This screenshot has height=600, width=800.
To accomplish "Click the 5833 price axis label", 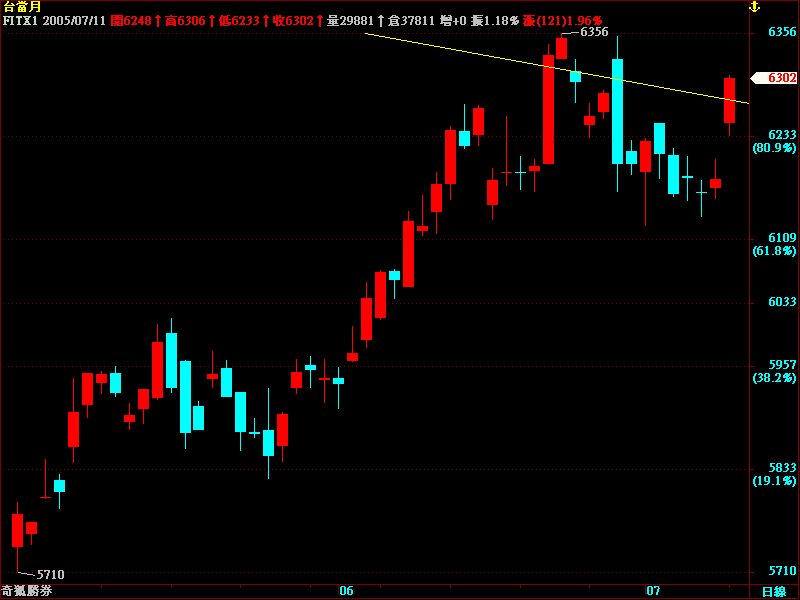I will [782, 468].
